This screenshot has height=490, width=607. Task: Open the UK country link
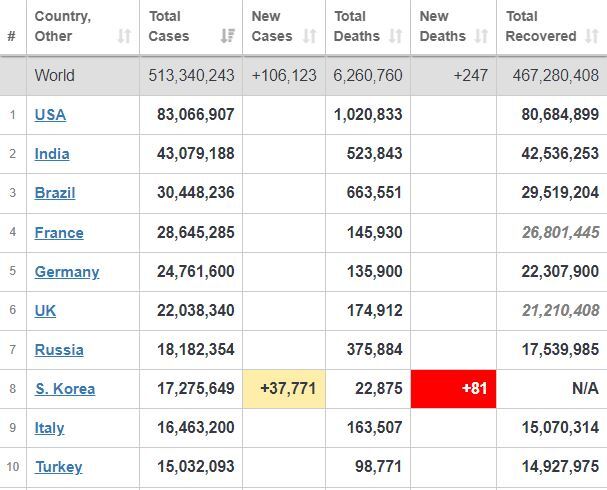(45, 311)
